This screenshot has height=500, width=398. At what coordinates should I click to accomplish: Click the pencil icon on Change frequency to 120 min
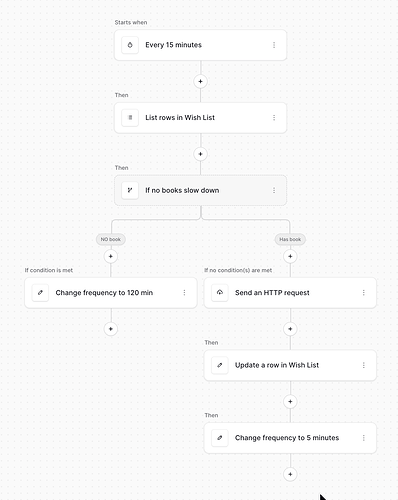(40, 293)
